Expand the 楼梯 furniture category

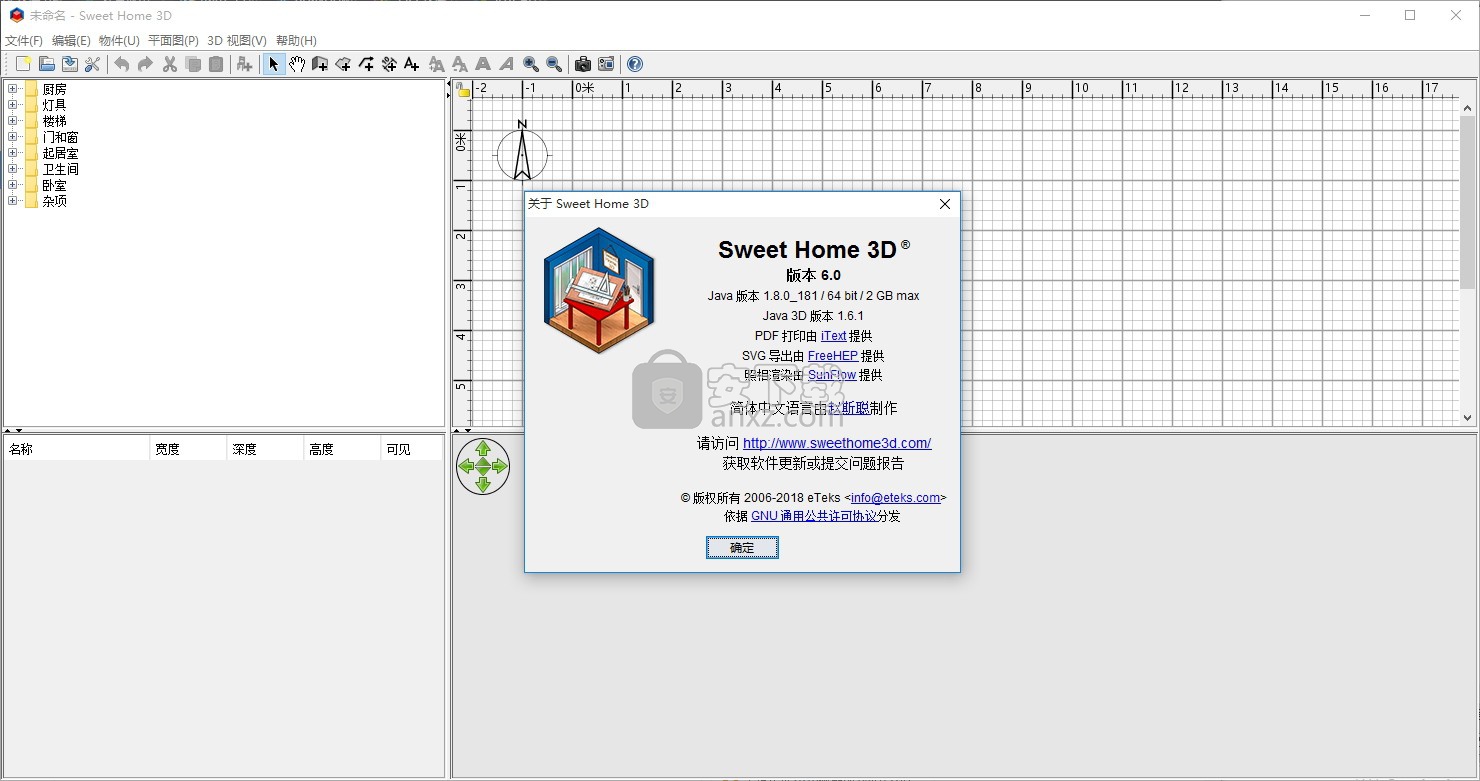13,121
